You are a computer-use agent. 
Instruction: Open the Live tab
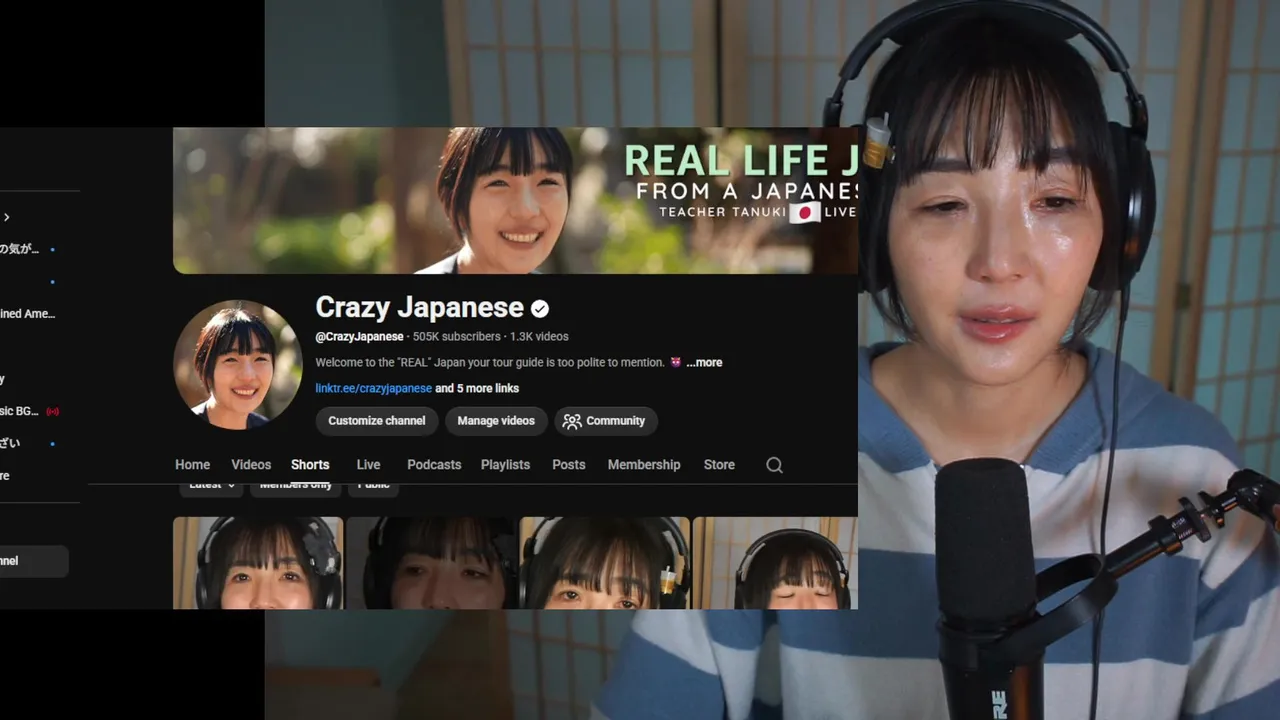tap(369, 465)
